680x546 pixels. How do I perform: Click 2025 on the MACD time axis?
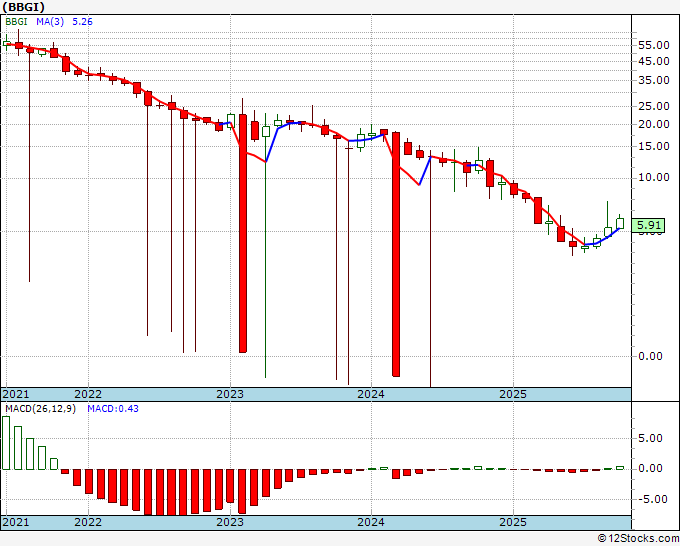pyautogui.click(x=513, y=522)
